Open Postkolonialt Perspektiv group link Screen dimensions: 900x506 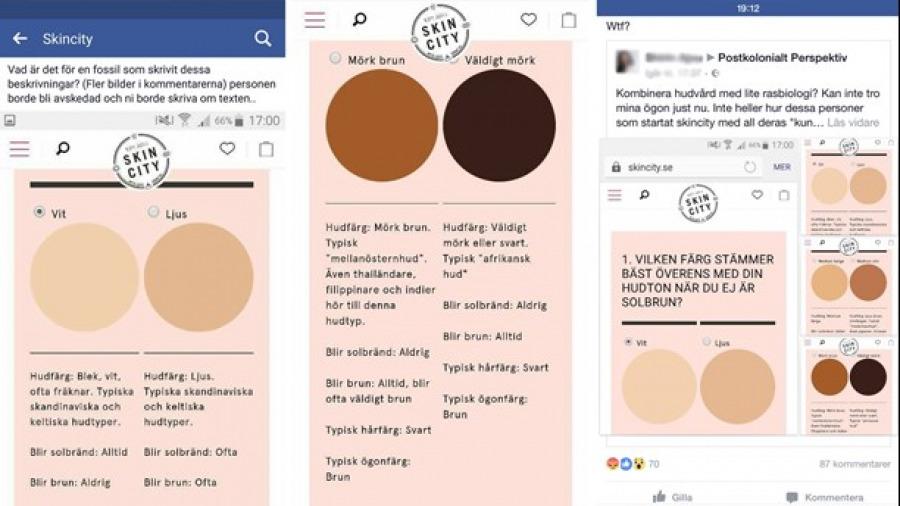click(782, 57)
